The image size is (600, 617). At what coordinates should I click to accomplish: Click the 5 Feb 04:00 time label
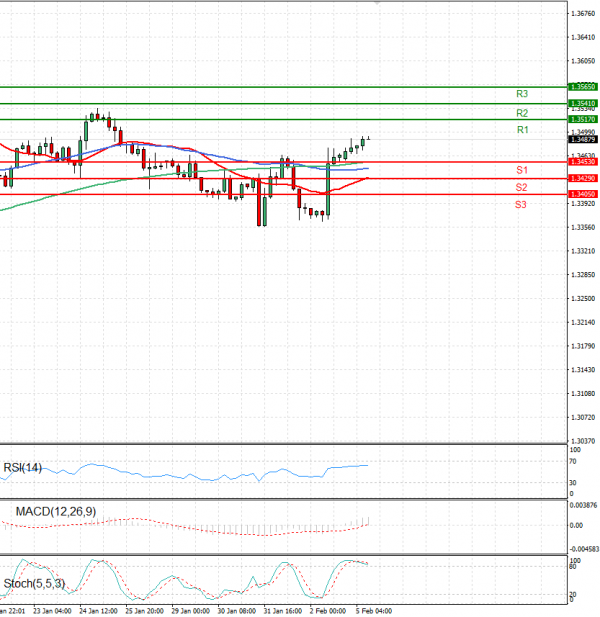click(x=374, y=611)
